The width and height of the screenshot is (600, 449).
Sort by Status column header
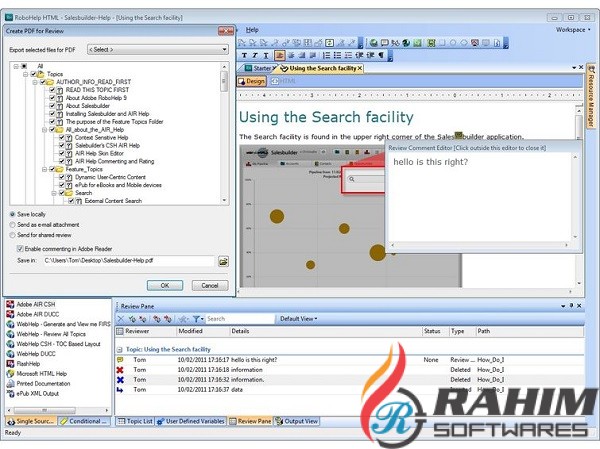point(435,331)
